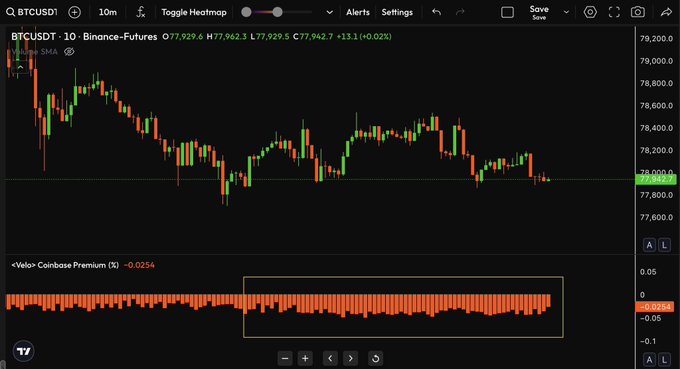Screen dimensions: 680x369
Task: Click the -0.0254 legend value
Action: (139, 265)
